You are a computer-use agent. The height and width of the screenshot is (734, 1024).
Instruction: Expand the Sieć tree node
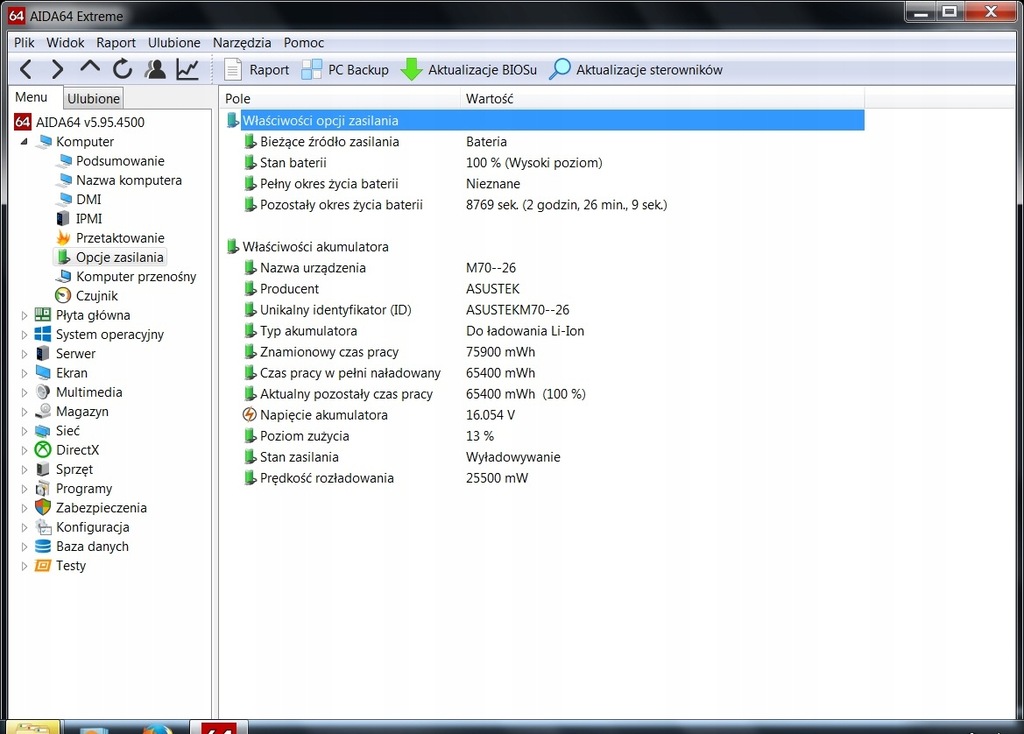click(24, 431)
